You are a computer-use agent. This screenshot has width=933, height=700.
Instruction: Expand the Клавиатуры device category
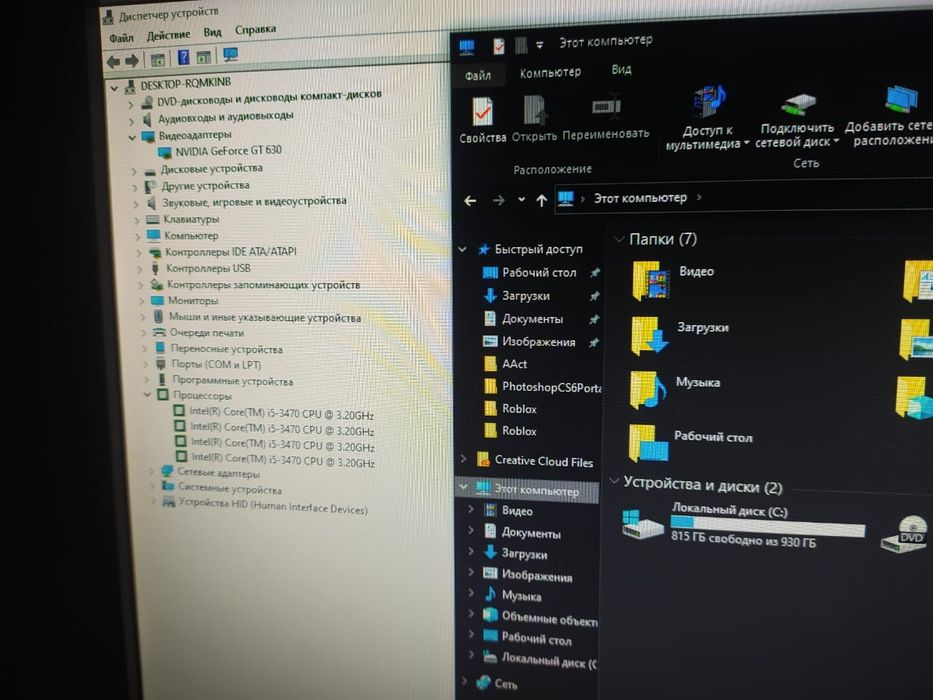[137, 220]
